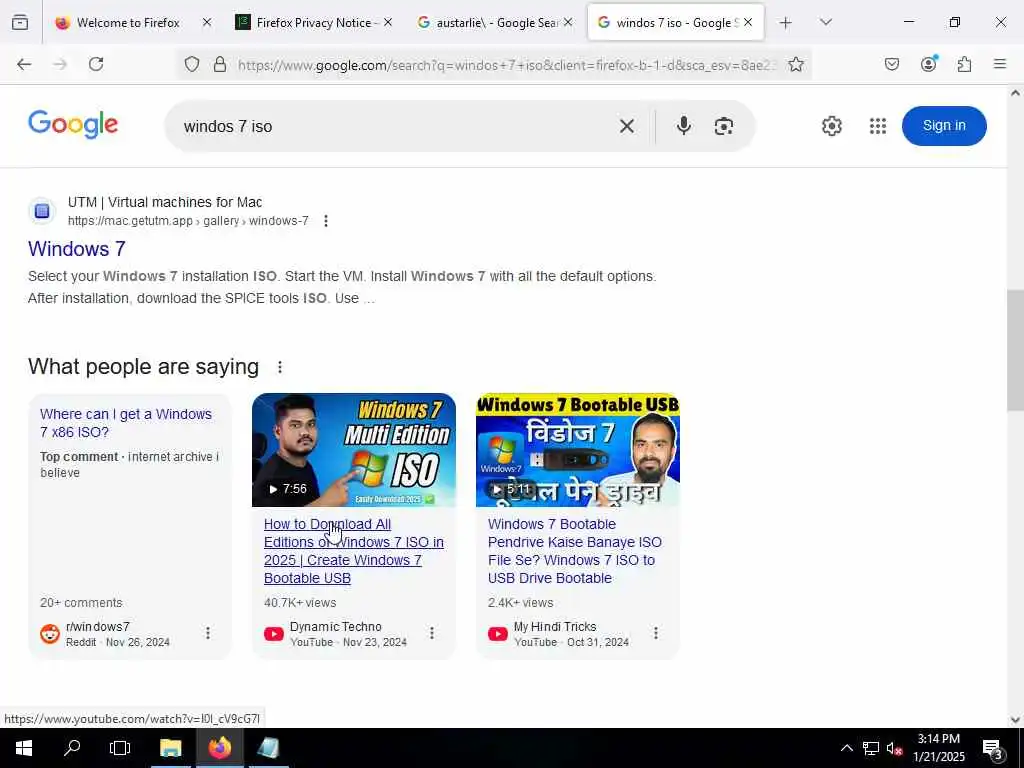
Task: Open options for r/windows7 card
Action: click(x=208, y=633)
